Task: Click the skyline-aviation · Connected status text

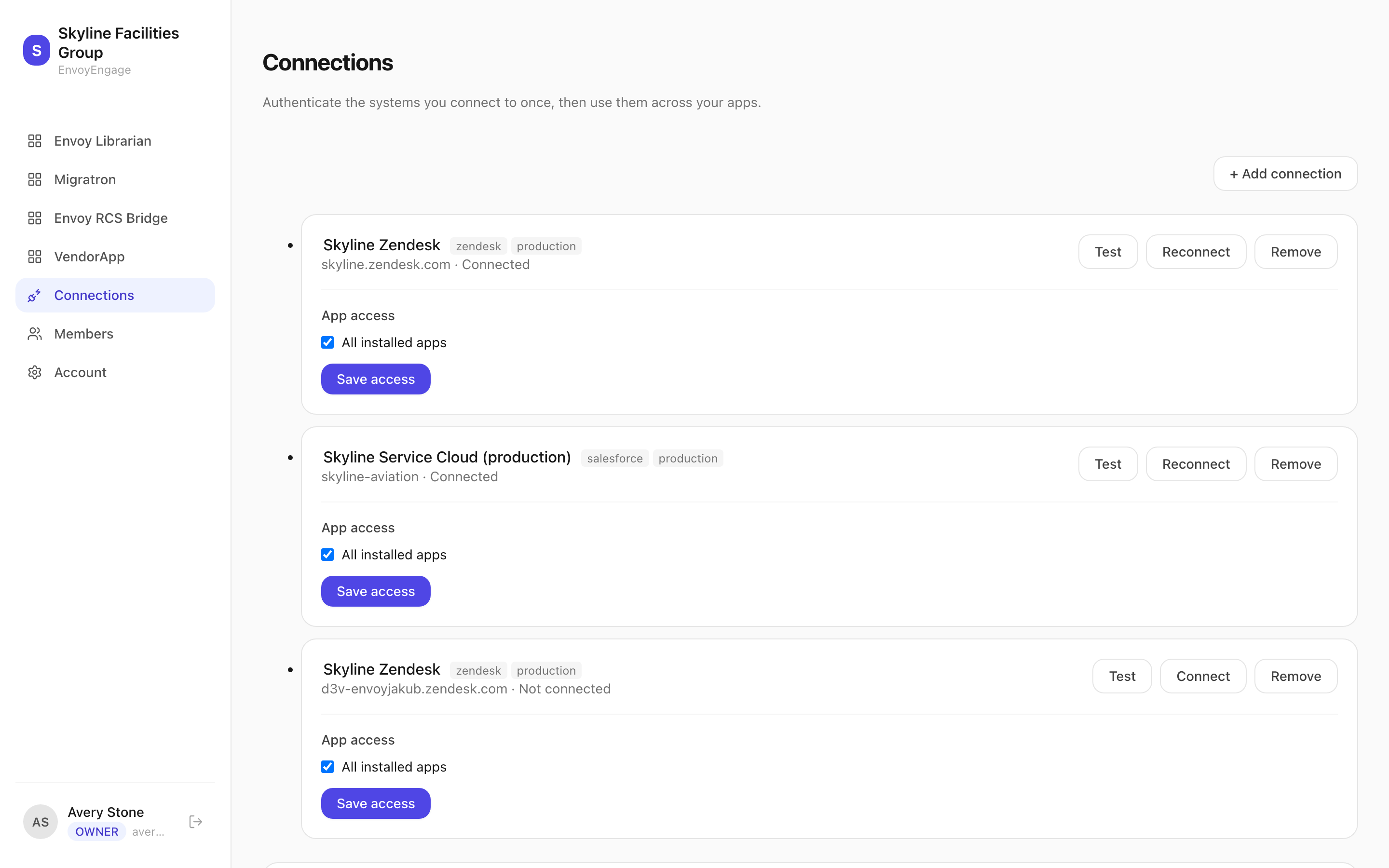Action: point(409,476)
